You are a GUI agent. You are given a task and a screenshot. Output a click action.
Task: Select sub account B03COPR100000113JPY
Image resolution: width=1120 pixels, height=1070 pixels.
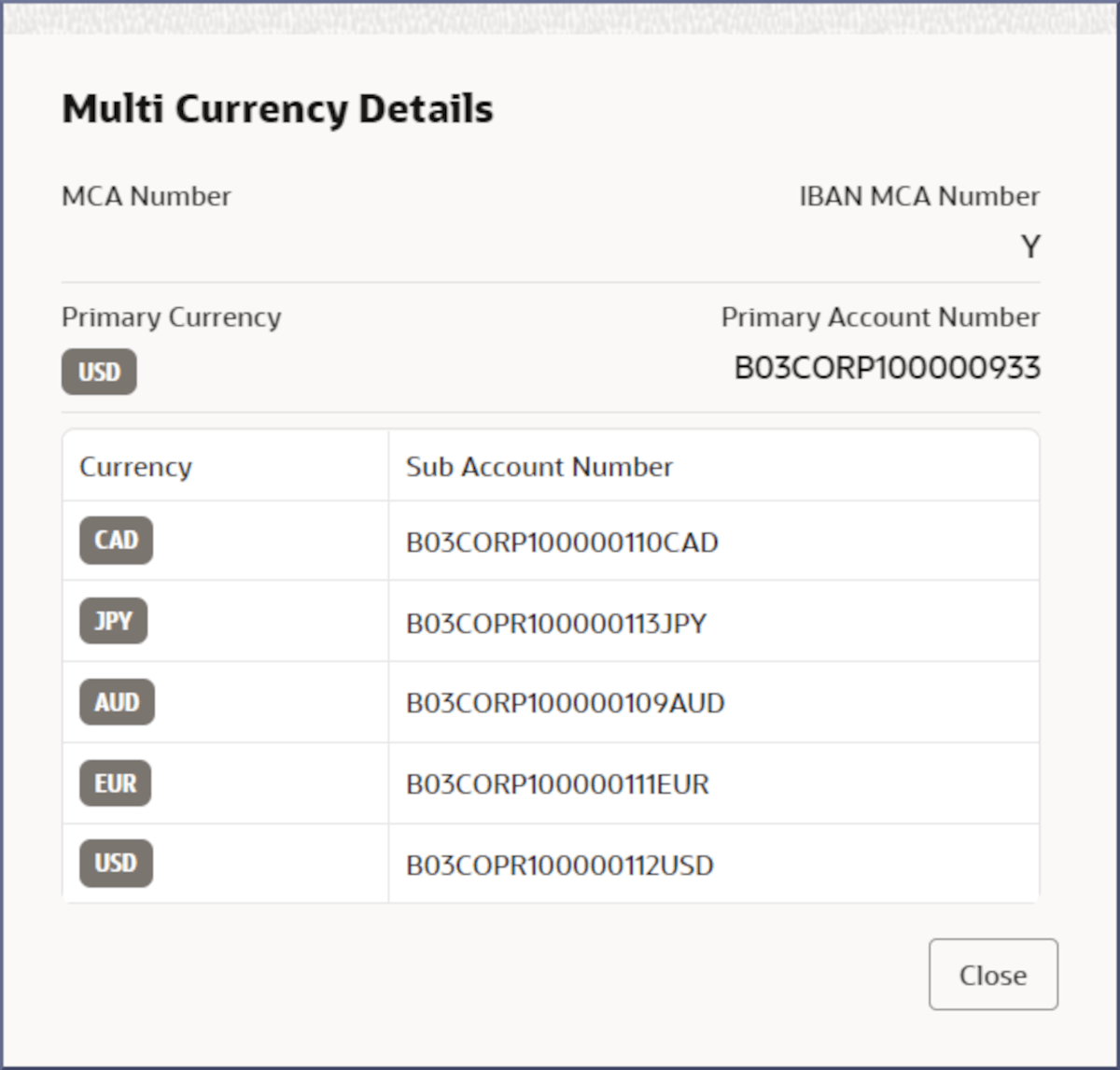(x=556, y=623)
